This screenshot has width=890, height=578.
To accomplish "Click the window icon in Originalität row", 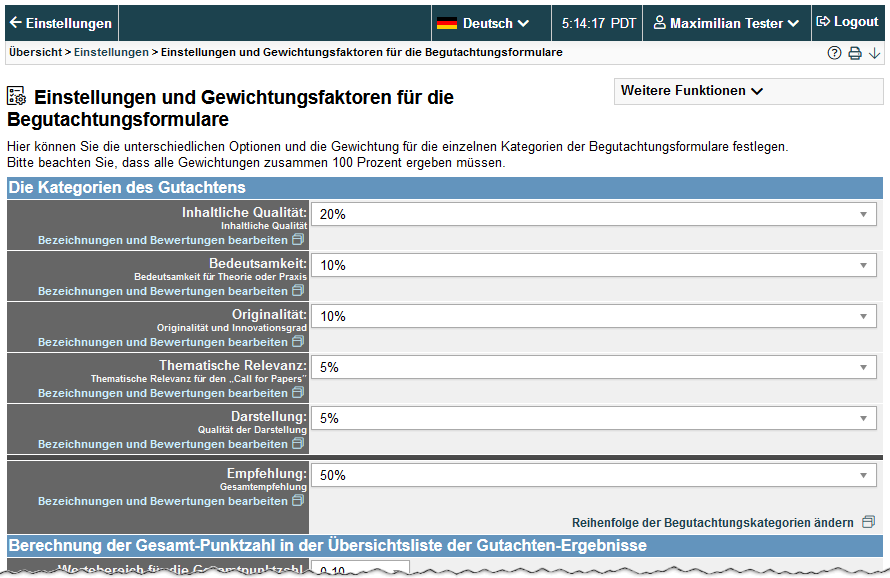I will click(298, 342).
